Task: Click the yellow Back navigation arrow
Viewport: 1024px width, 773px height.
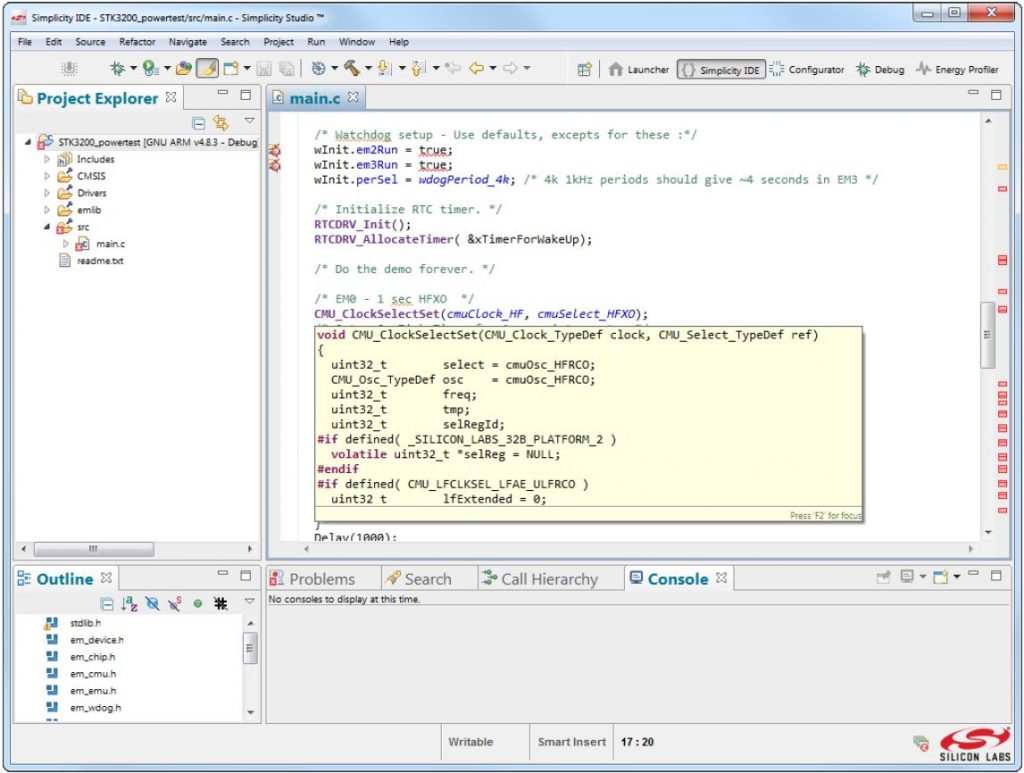Action: click(477, 68)
